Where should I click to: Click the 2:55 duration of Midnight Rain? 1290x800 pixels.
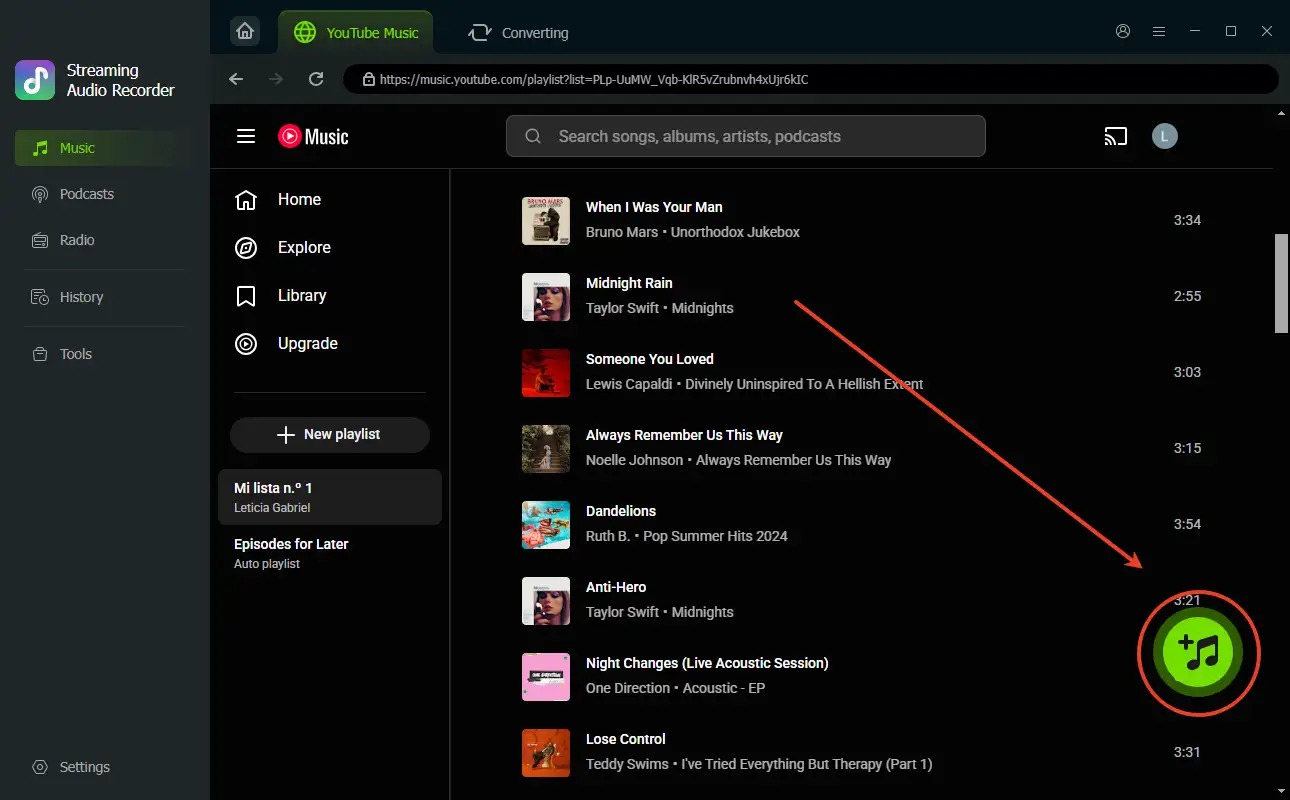pyautogui.click(x=1187, y=296)
